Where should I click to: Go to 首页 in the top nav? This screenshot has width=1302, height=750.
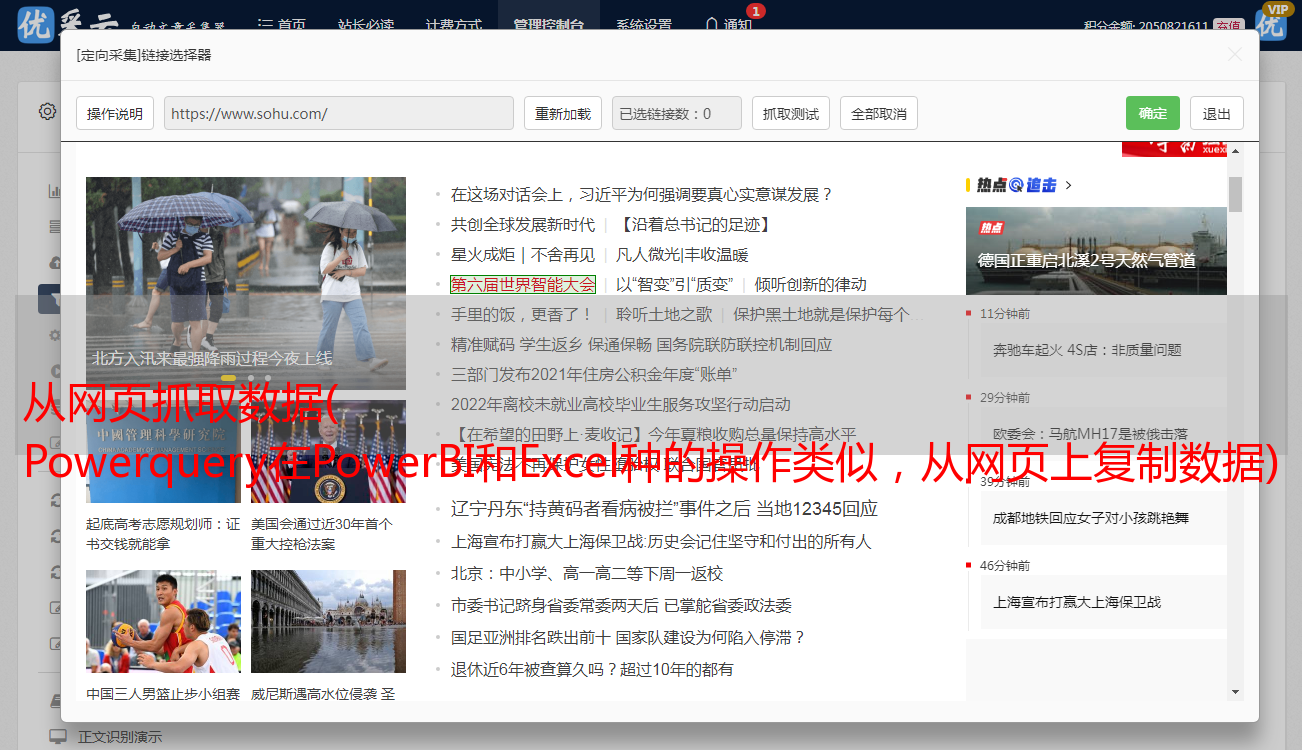pyautogui.click(x=282, y=26)
